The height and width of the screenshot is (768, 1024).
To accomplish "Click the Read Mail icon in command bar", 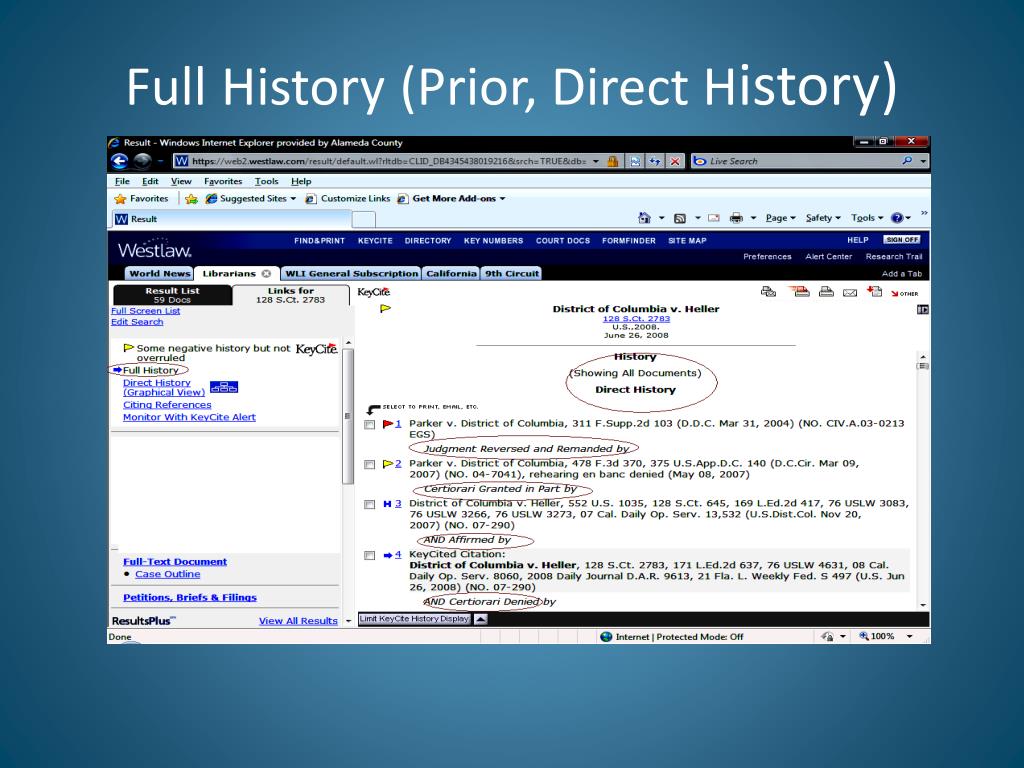I will pos(714,218).
